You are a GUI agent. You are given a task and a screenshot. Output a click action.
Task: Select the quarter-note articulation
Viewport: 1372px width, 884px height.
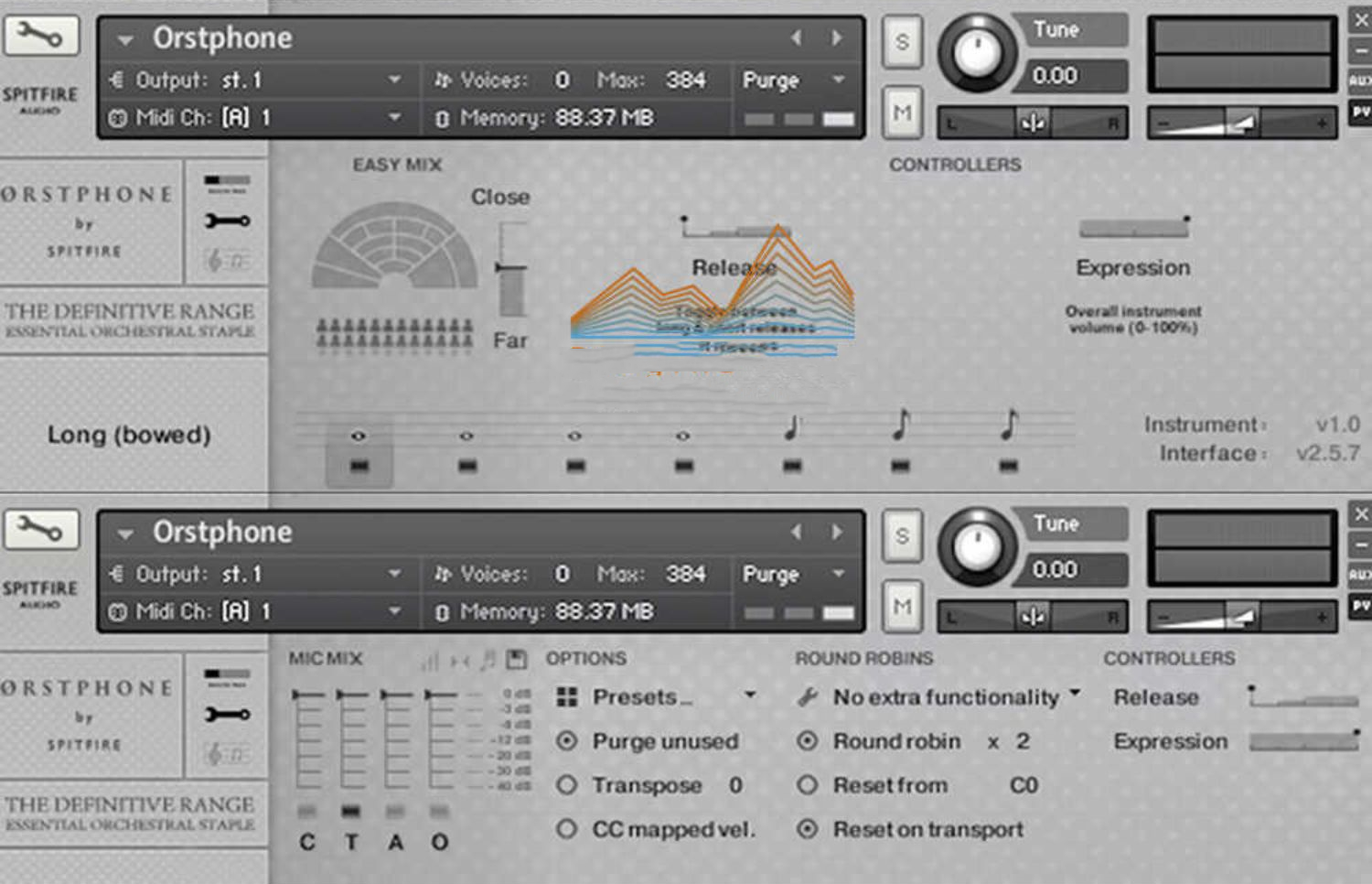tap(792, 426)
